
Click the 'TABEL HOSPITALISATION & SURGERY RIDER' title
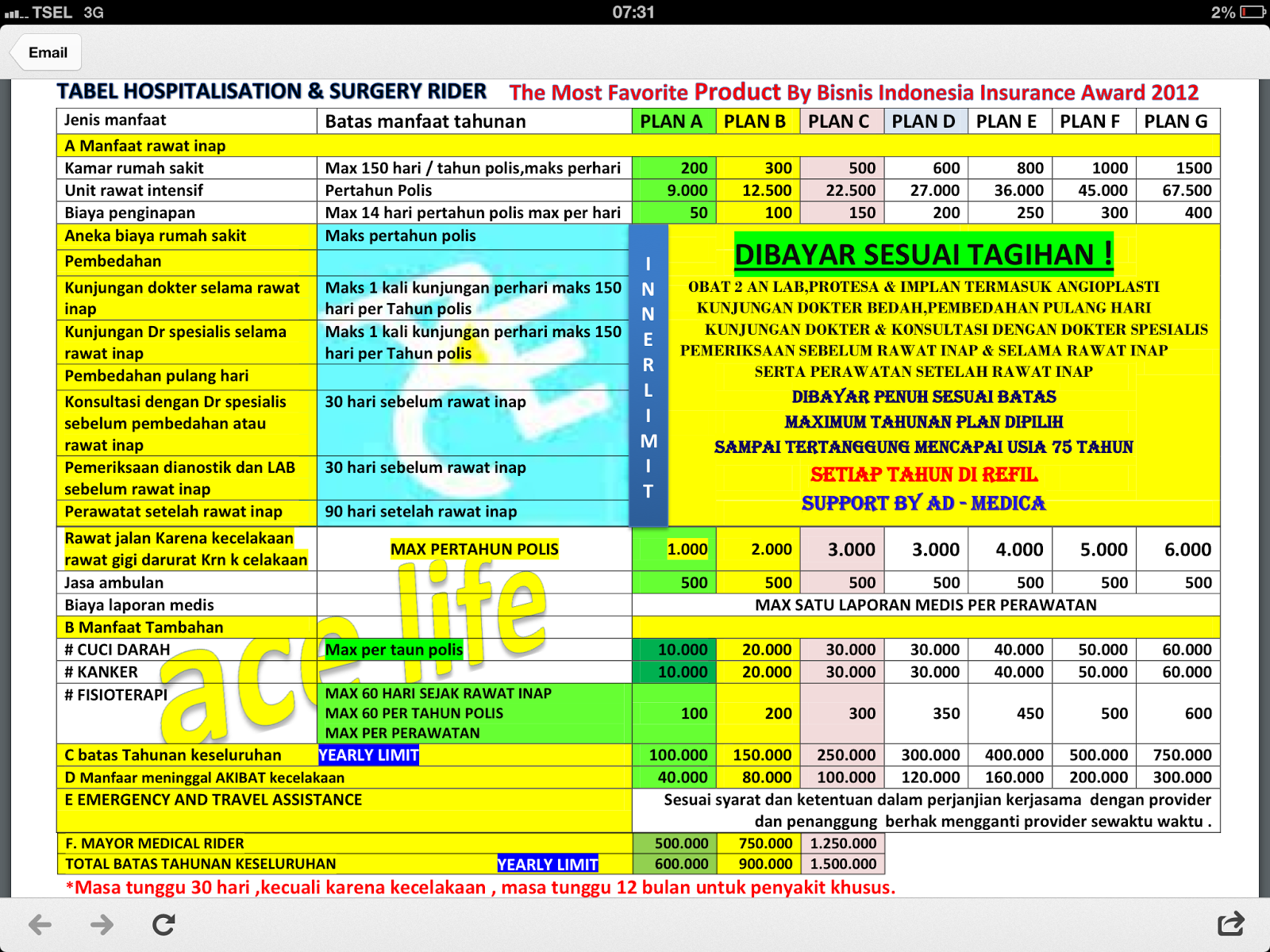point(271,91)
